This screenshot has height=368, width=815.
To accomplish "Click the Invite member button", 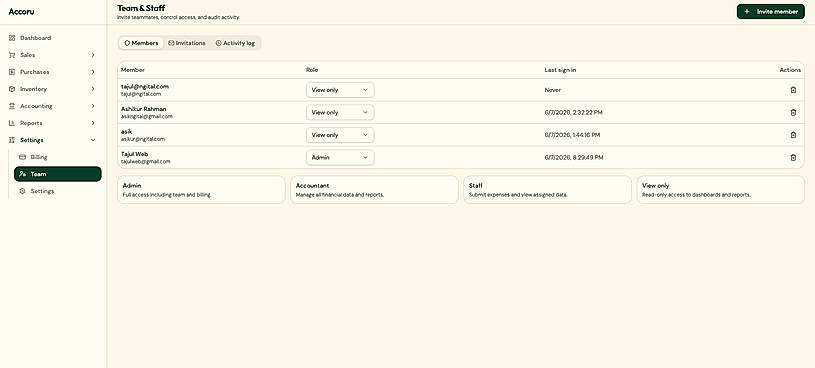I will pos(770,11).
